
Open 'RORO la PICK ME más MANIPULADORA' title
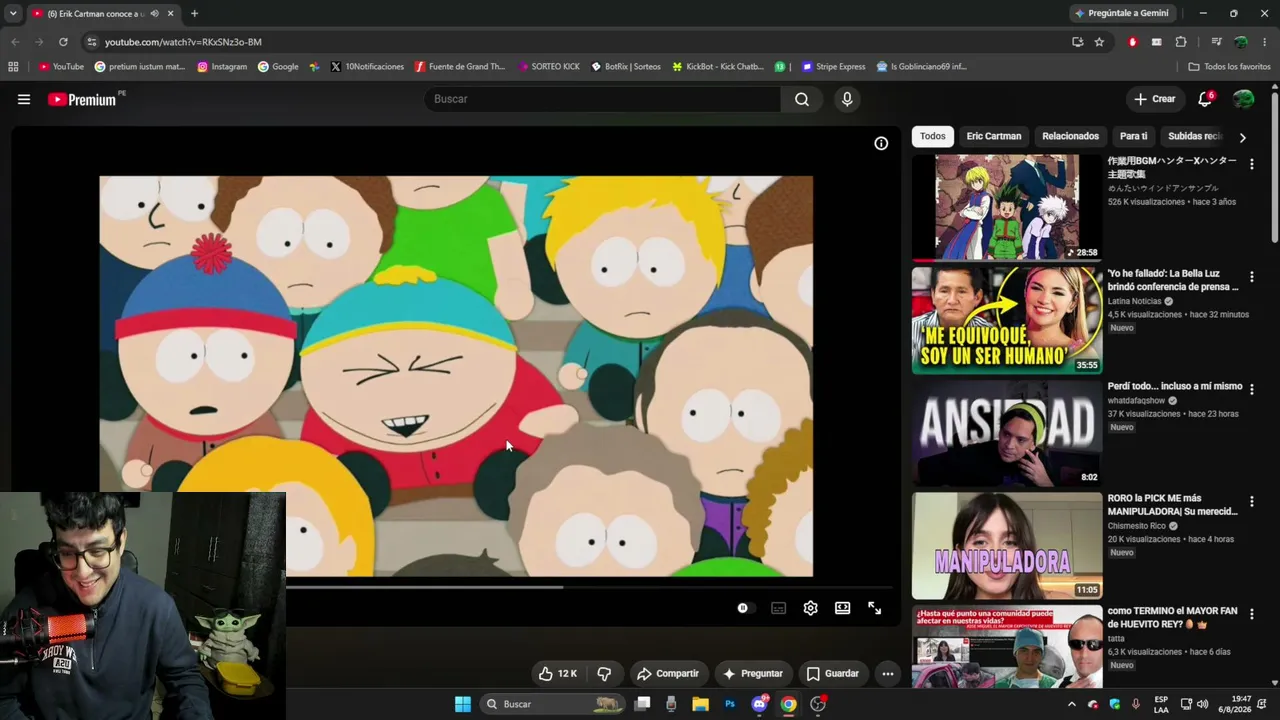tap(1172, 505)
